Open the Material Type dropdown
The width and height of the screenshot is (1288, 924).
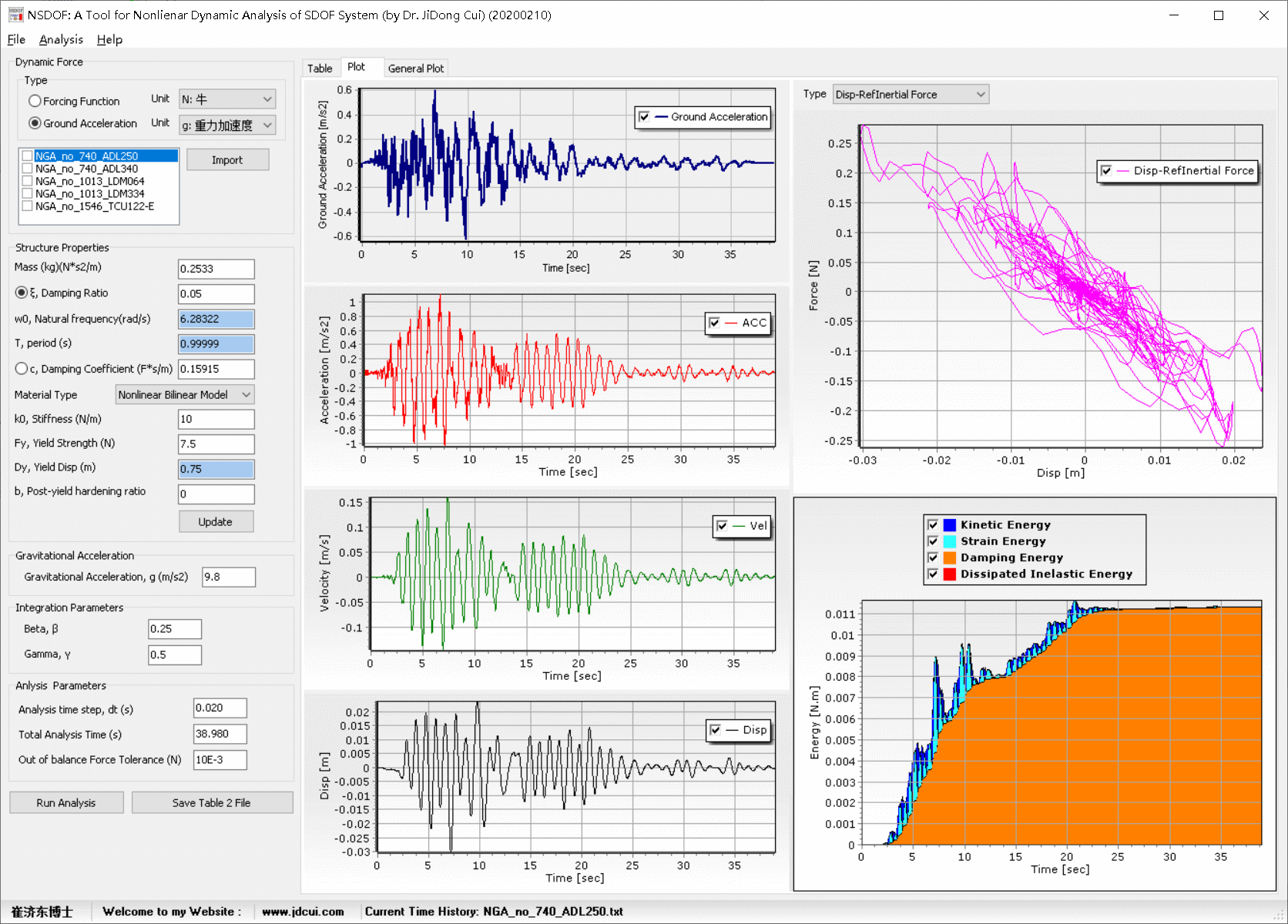coord(185,395)
